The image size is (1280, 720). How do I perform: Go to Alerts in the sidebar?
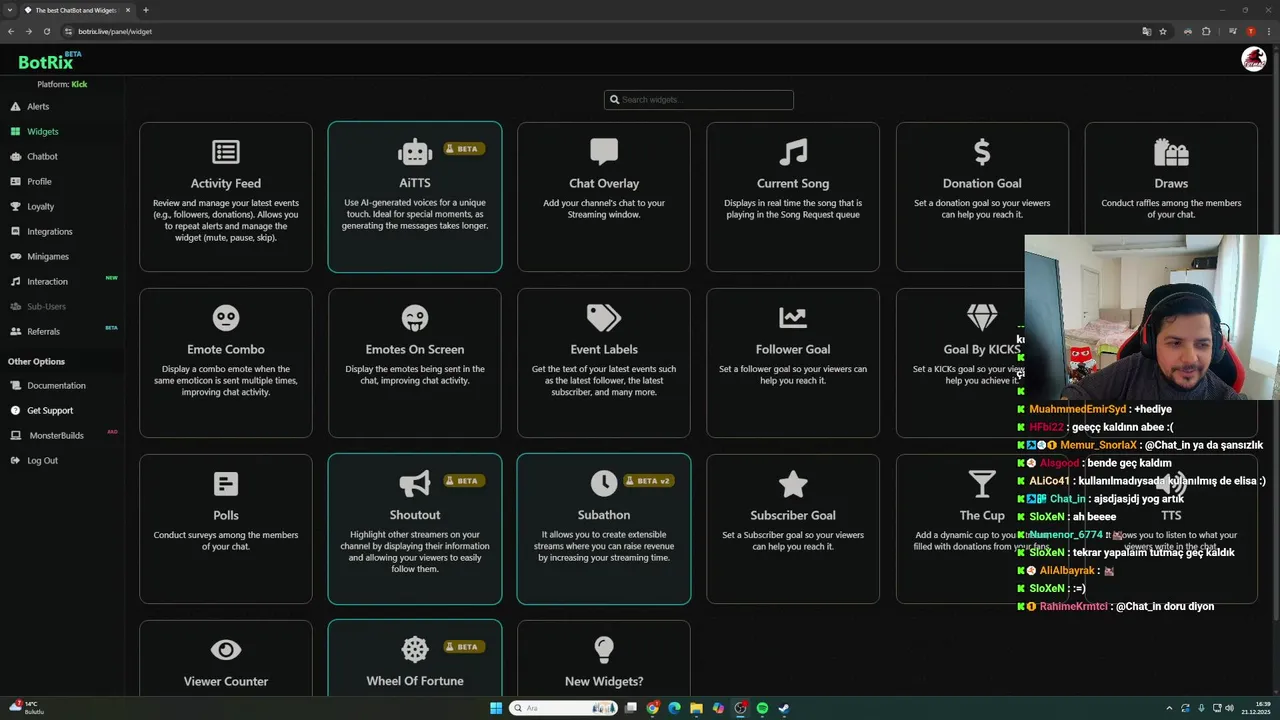click(38, 107)
